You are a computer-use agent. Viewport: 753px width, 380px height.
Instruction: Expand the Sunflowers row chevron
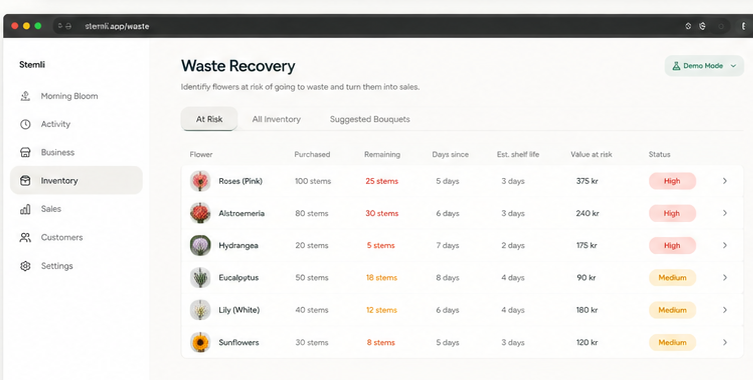tap(725, 343)
